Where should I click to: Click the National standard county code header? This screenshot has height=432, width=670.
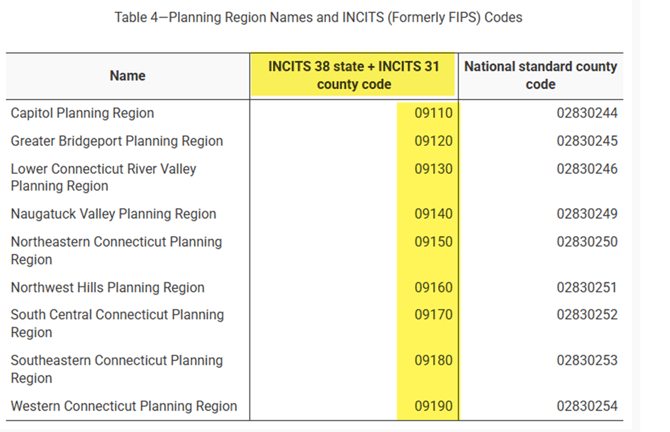point(541,75)
